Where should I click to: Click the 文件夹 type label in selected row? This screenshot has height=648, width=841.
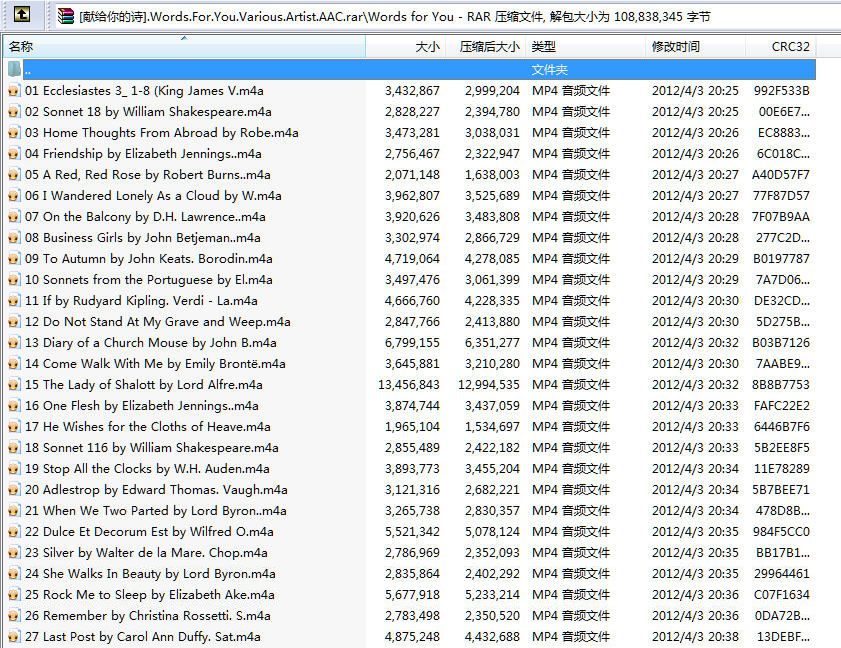click(550, 70)
